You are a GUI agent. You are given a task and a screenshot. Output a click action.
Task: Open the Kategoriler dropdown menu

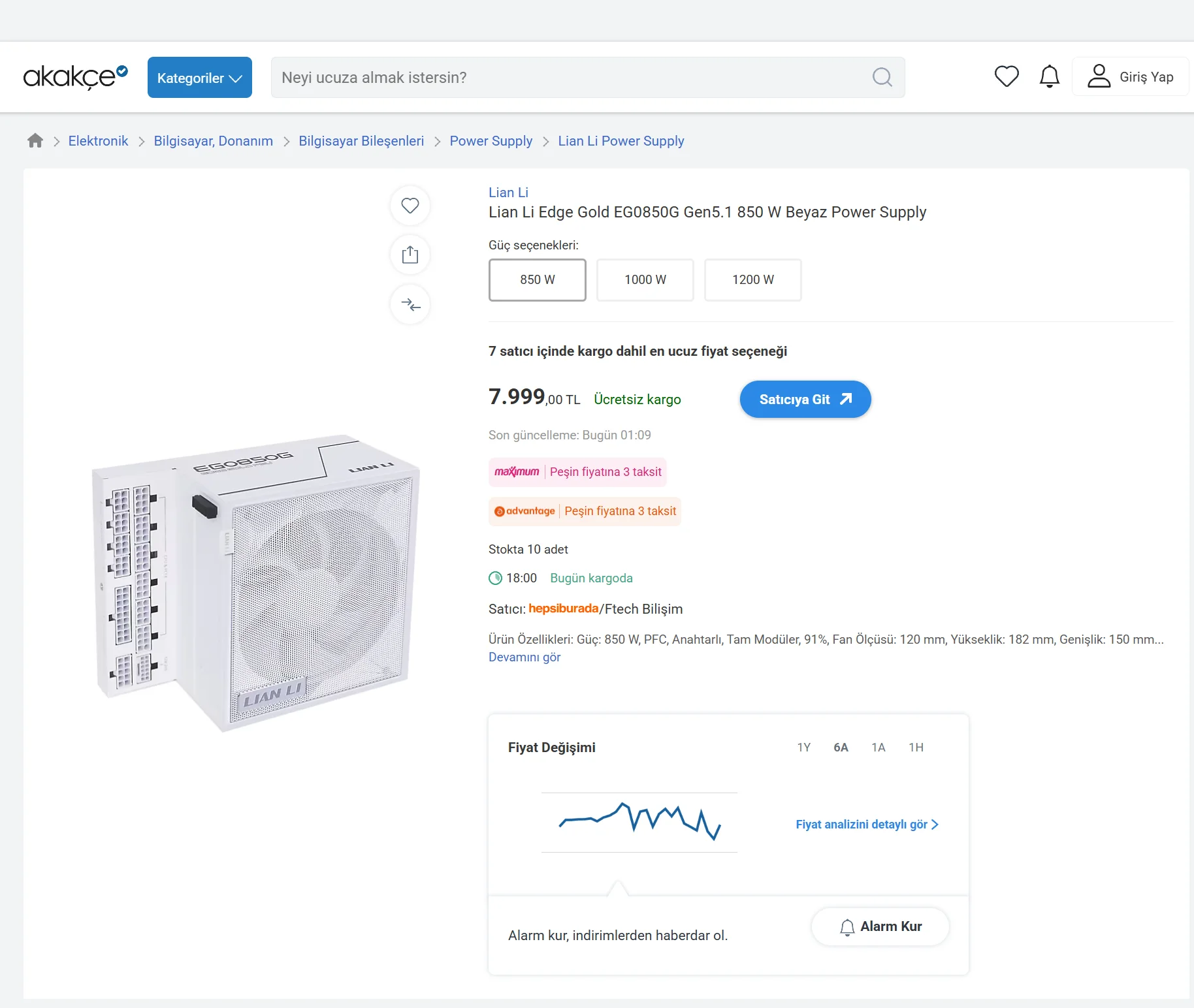click(x=200, y=78)
